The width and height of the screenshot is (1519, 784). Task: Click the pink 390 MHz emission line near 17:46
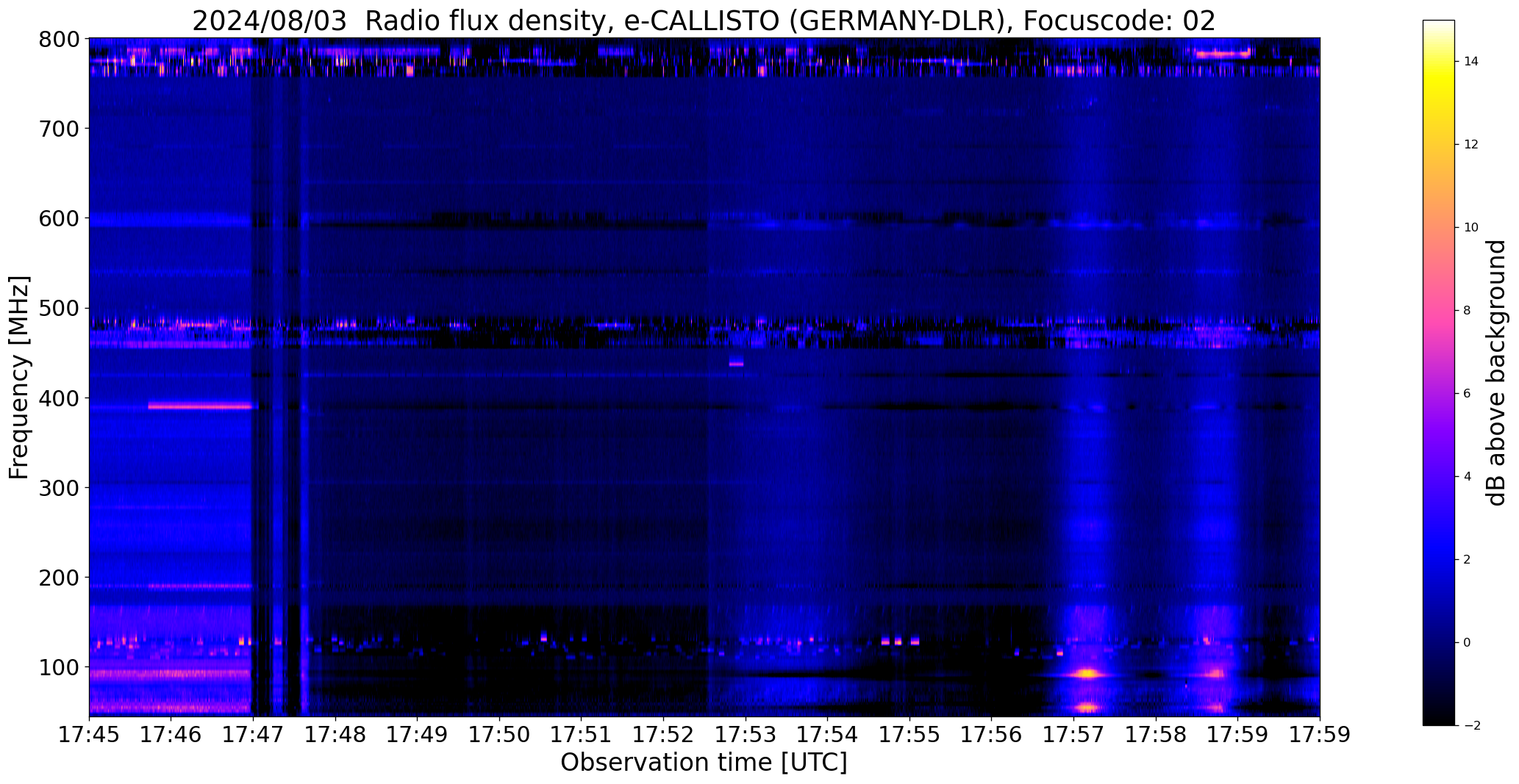(200, 406)
